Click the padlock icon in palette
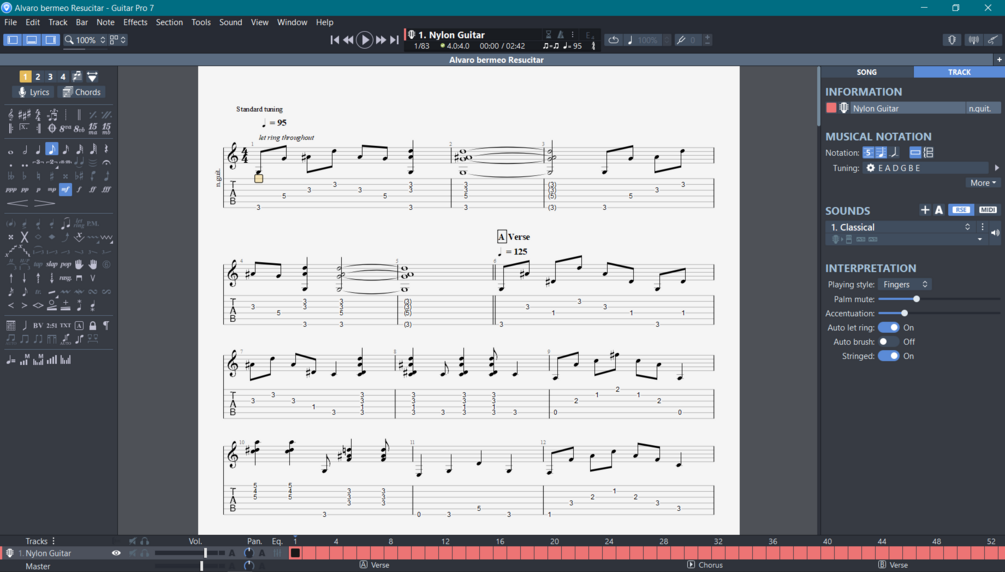1005x572 pixels. (93, 326)
